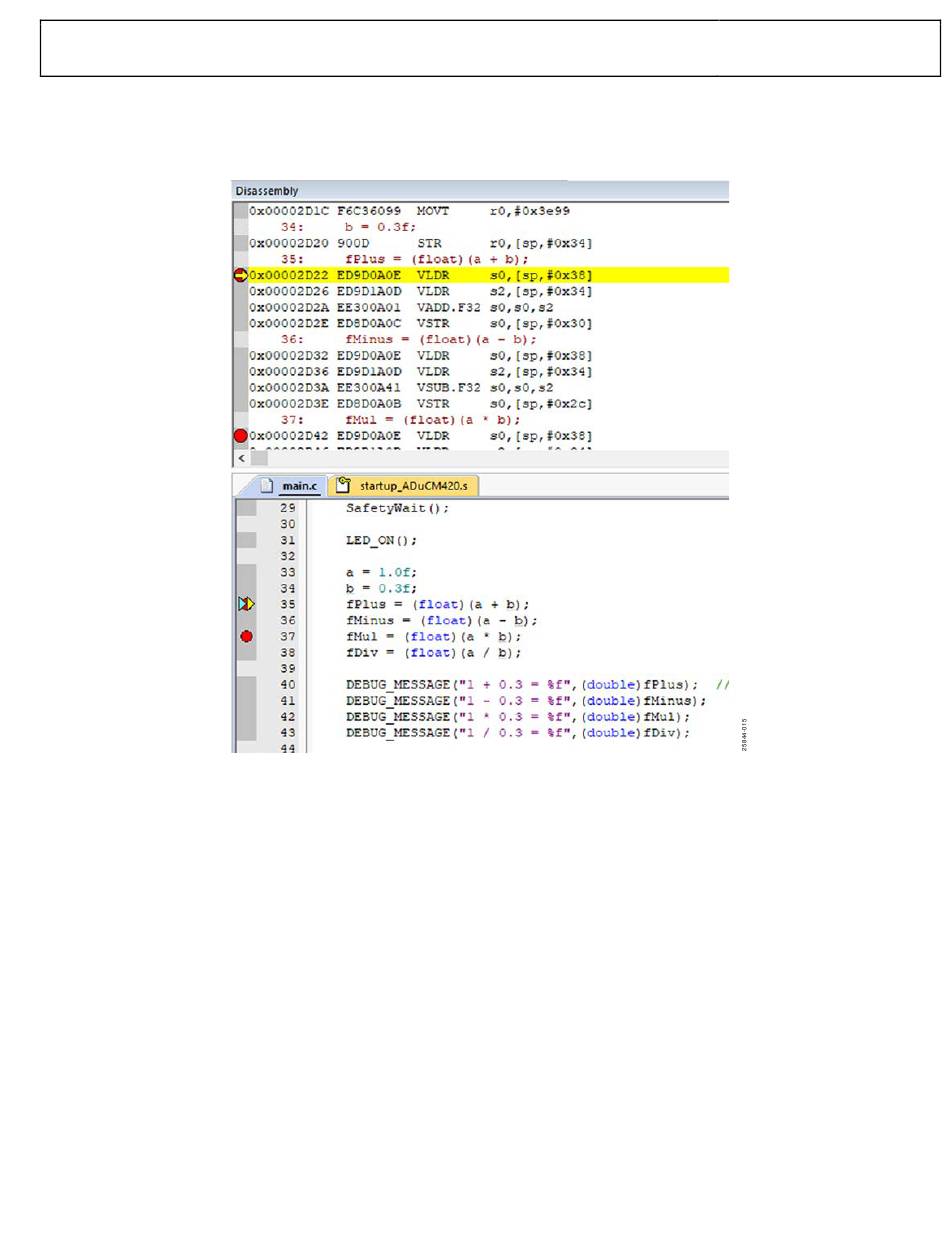The width and height of the screenshot is (950, 1254).
Task: Place cursor on LED_ON() call
Action: (380, 540)
